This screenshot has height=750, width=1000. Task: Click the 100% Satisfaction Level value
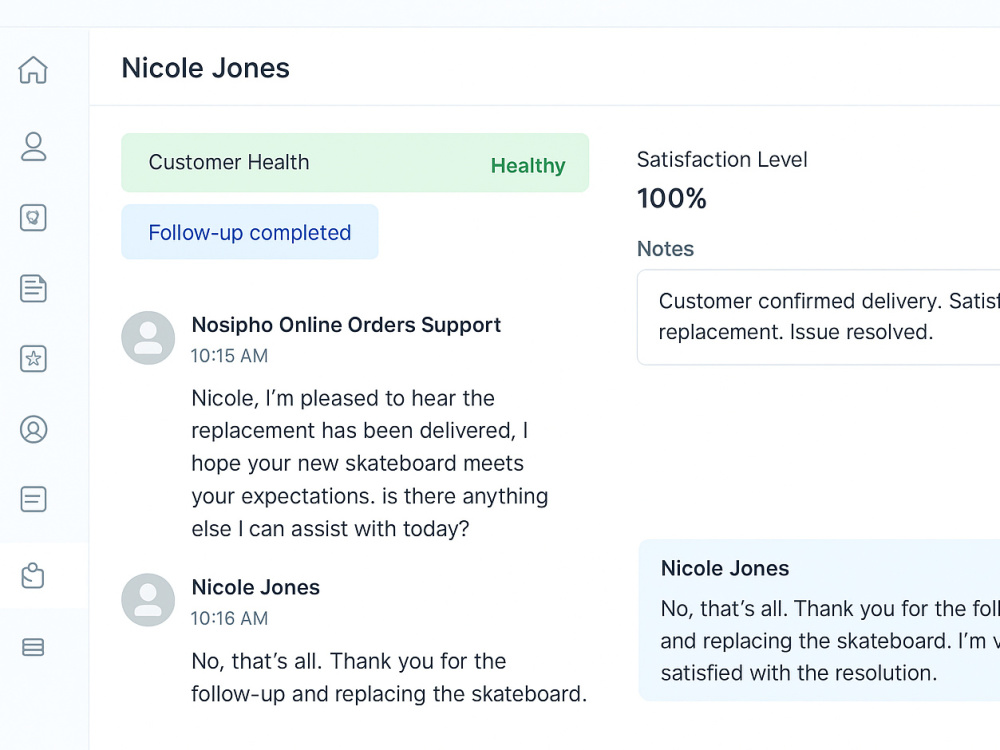point(672,198)
